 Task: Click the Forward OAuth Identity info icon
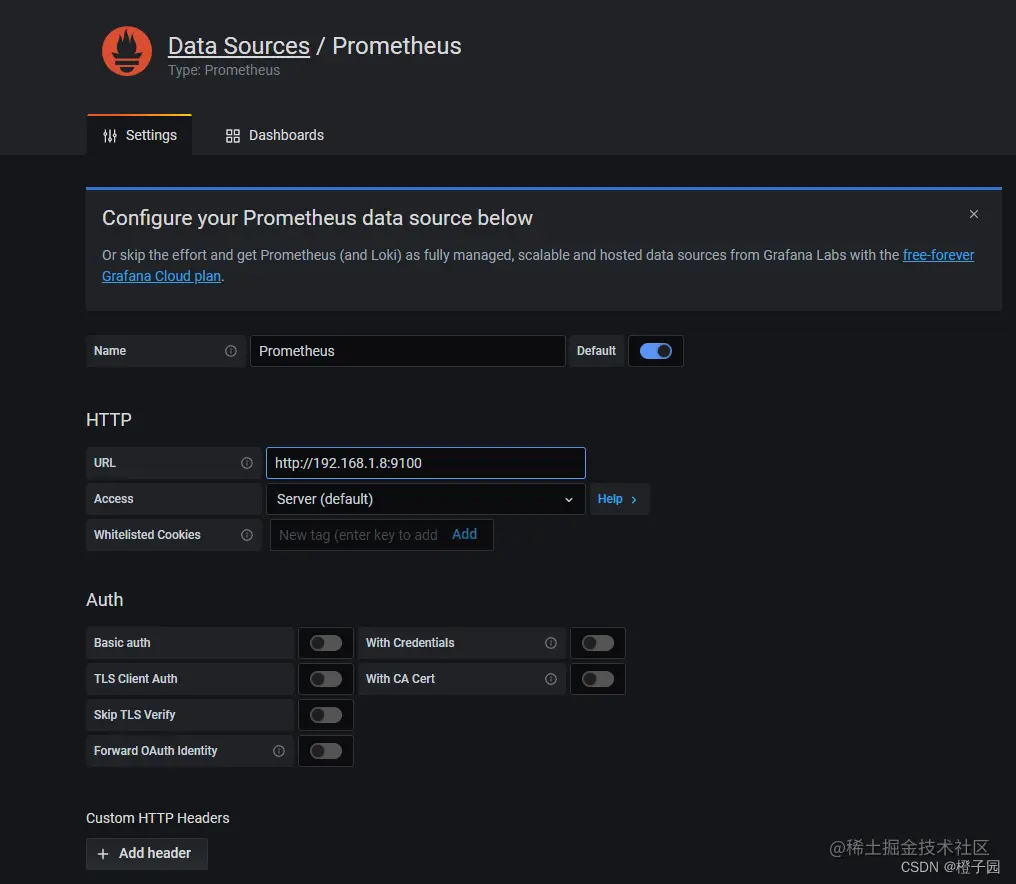coord(279,750)
